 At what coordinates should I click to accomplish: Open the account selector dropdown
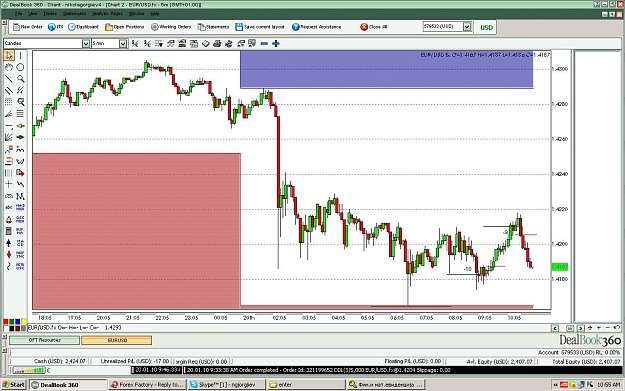467,27
